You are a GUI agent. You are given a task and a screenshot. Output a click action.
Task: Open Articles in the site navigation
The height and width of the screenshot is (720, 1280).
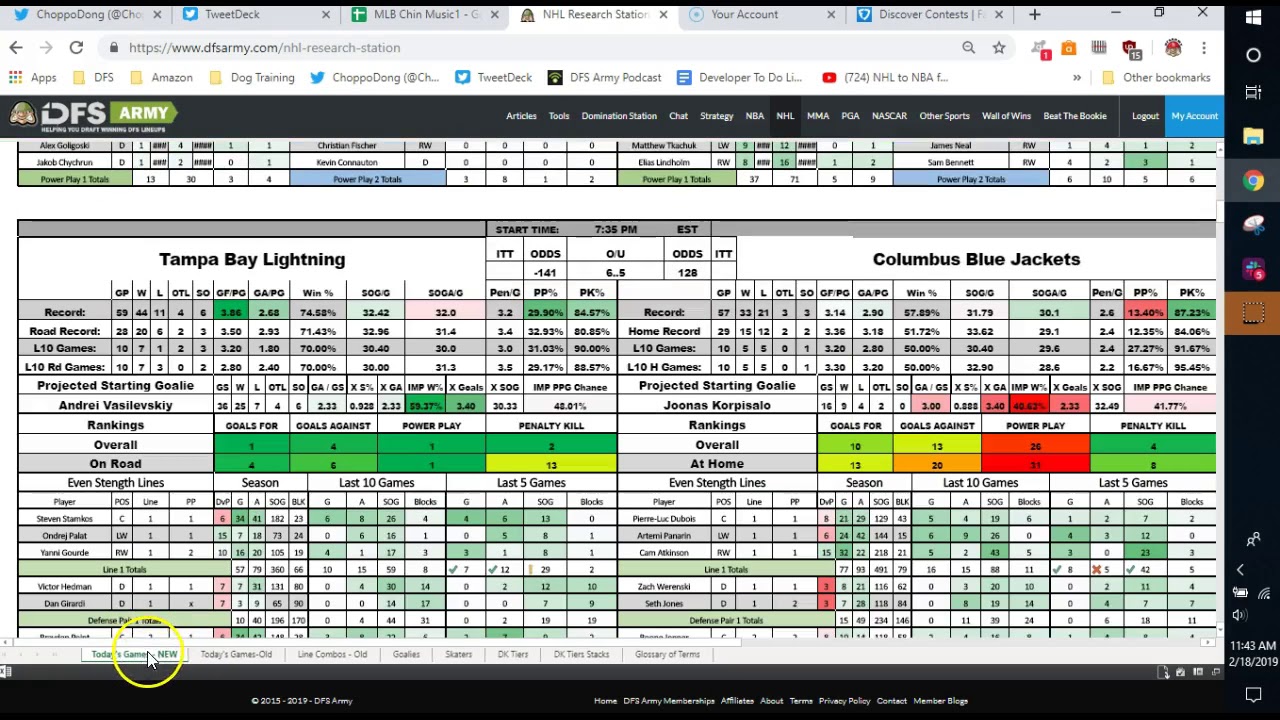pyautogui.click(x=521, y=116)
